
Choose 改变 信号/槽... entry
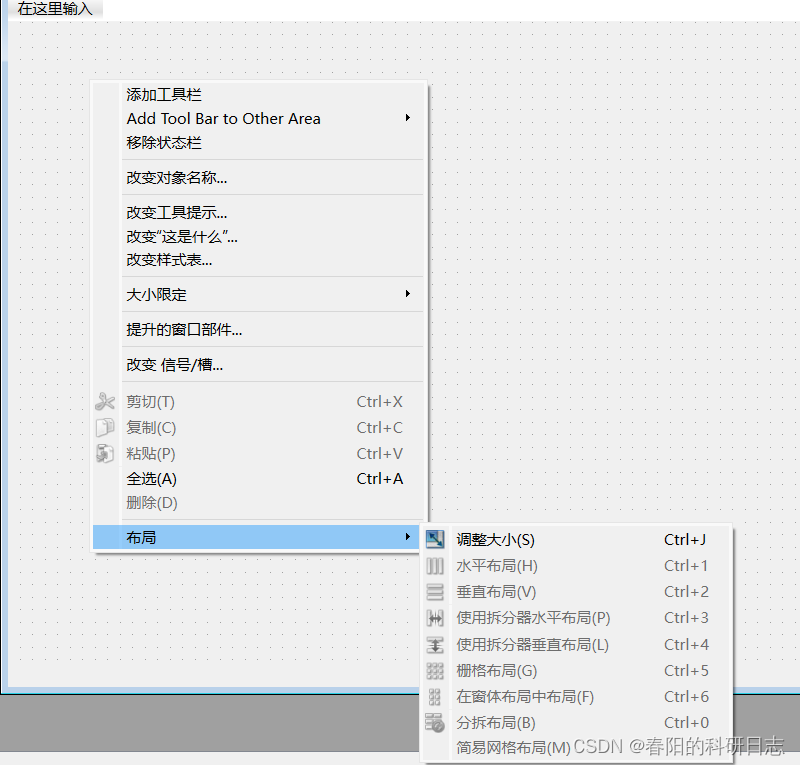(x=259, y=364)
